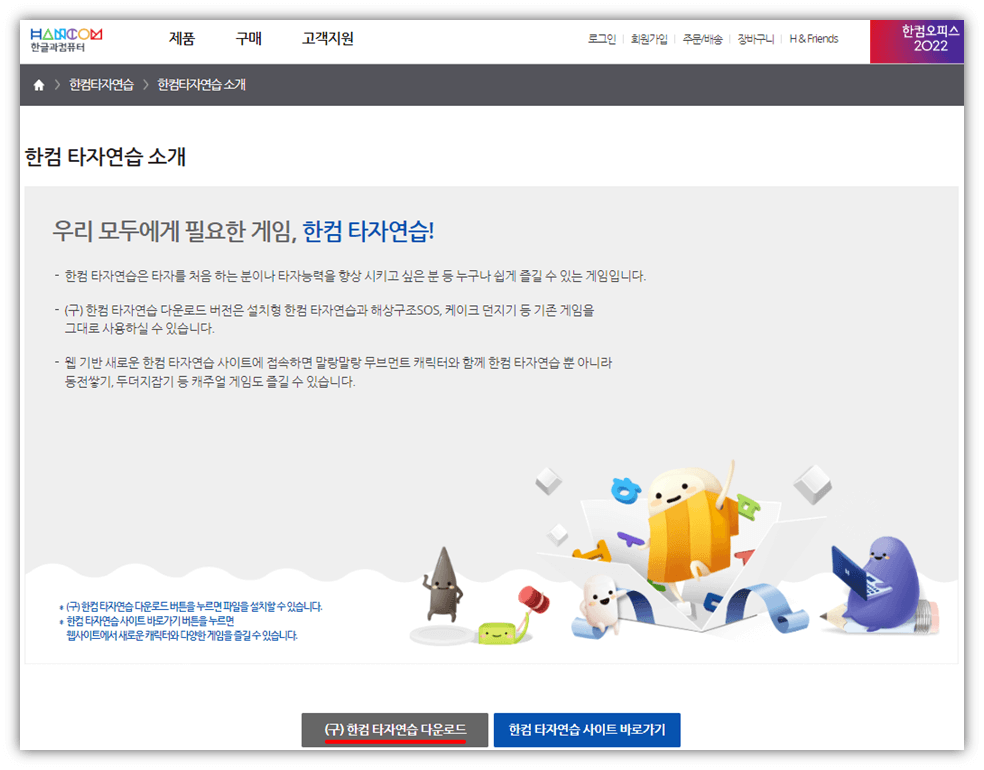Click the 로그인 link
This screenshot has height=770, width=984.
(x=602, y=39)
